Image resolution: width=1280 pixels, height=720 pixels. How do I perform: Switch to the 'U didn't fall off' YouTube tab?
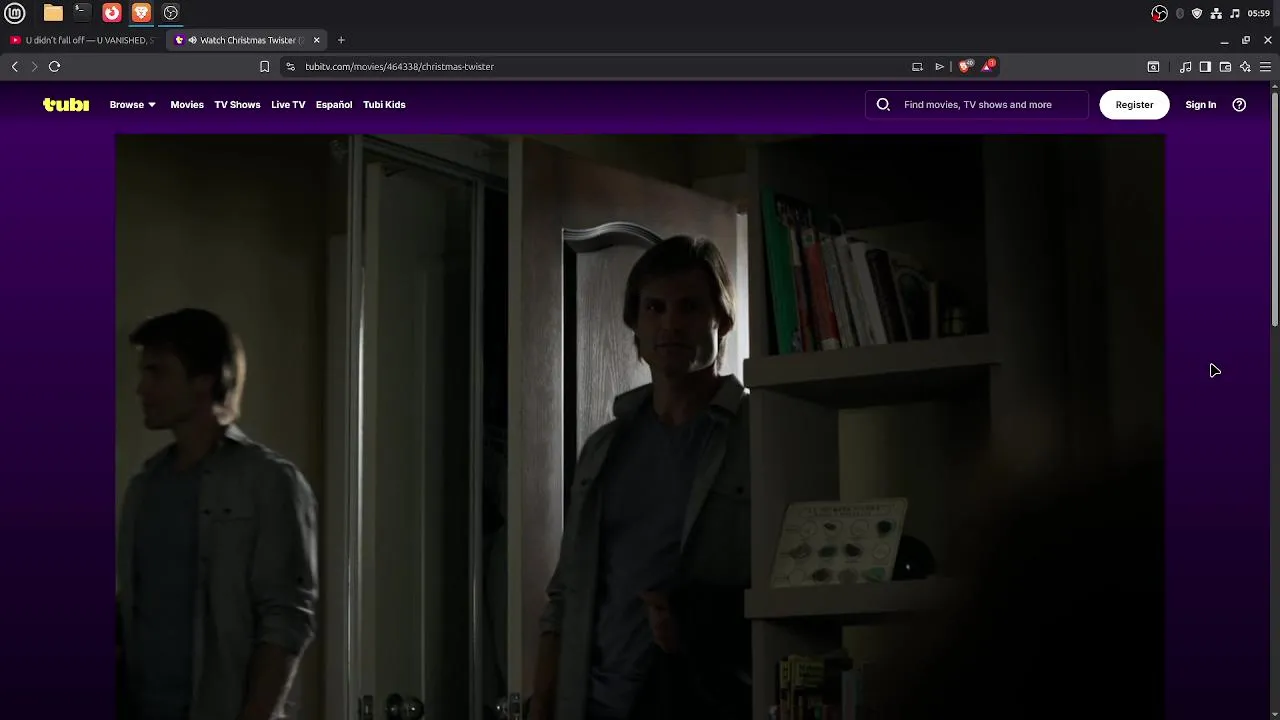click(x=84, y=40)
